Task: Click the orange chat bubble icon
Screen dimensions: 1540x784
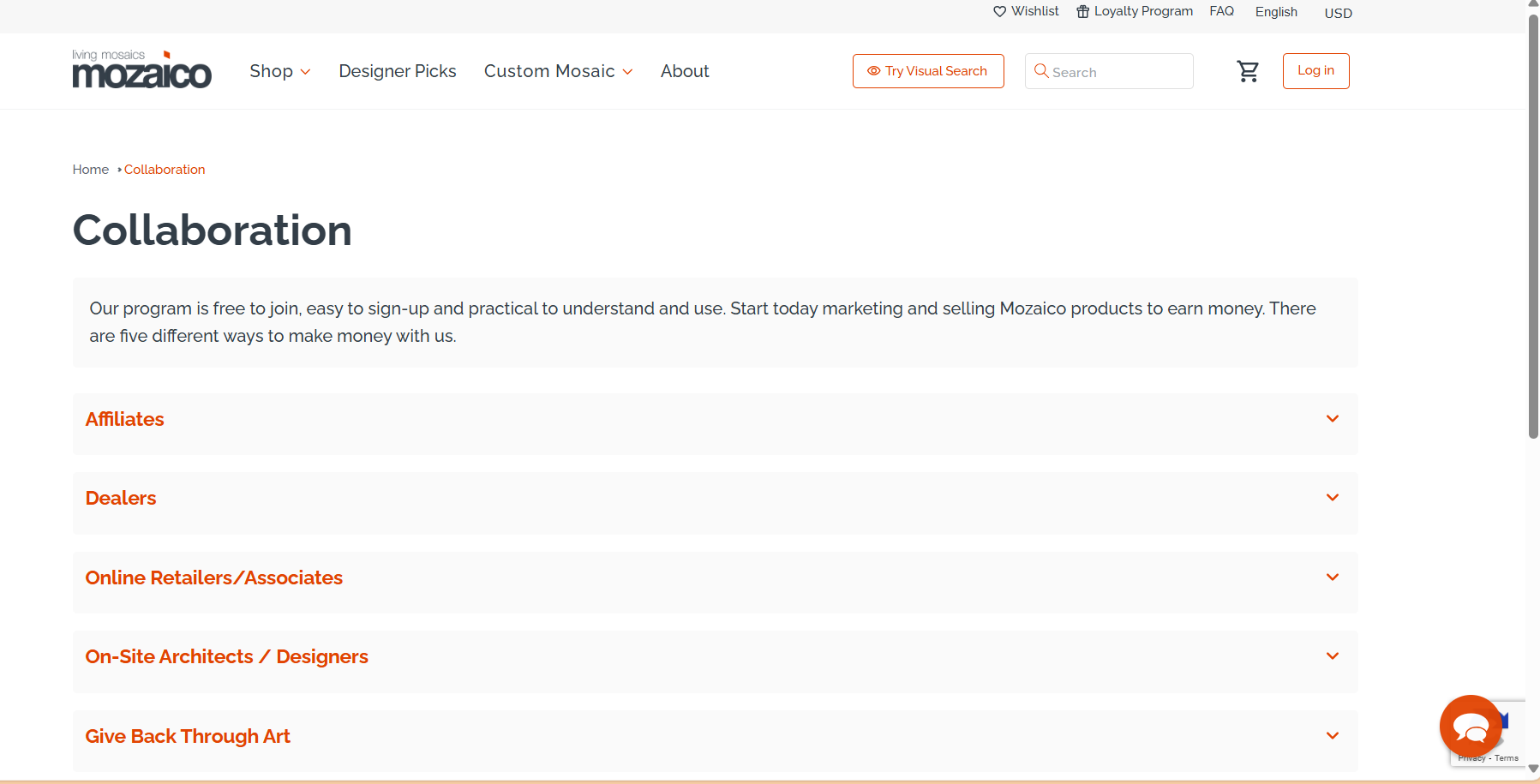Action: click(x=1470, y=727)
